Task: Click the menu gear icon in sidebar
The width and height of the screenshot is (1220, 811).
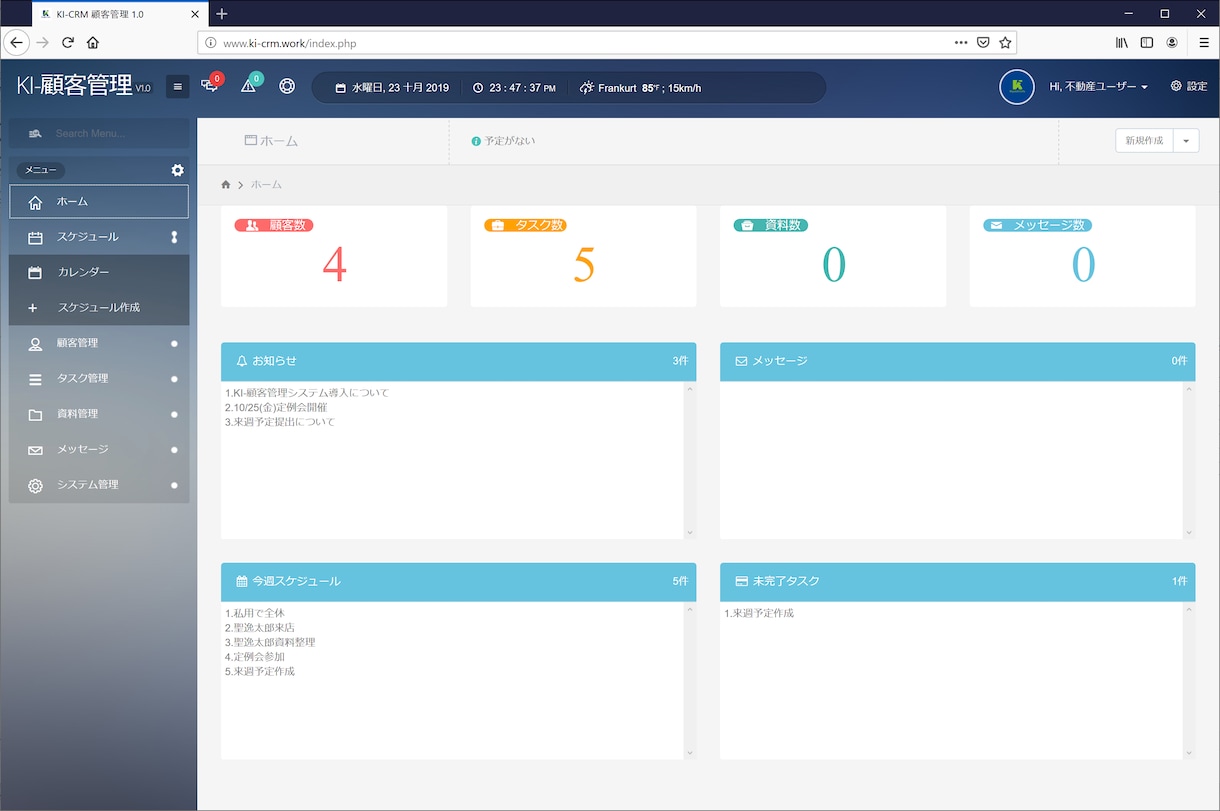Action: pyautogui.click(x=178, y=170)
